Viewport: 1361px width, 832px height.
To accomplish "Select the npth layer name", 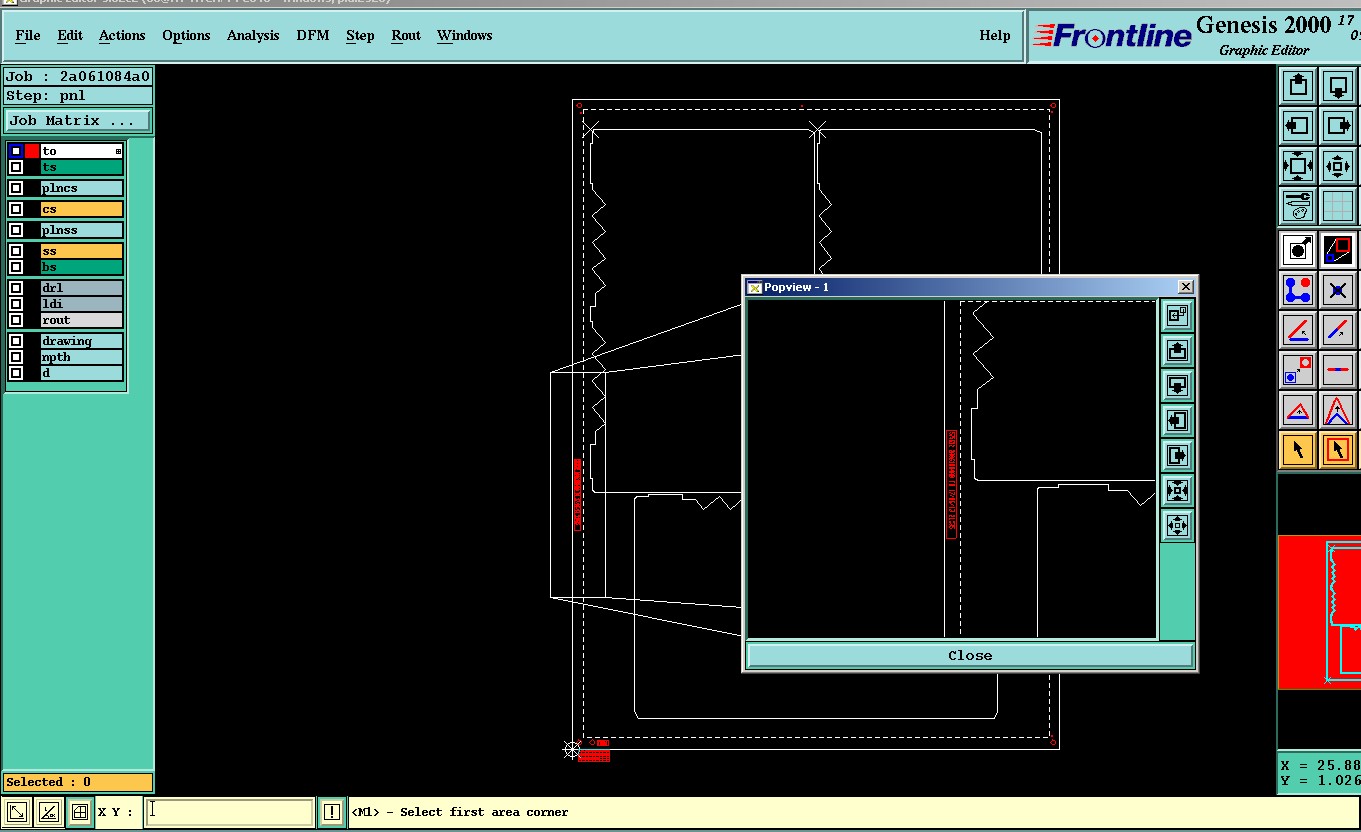I will pyautogui.click(x=81, y=357).
